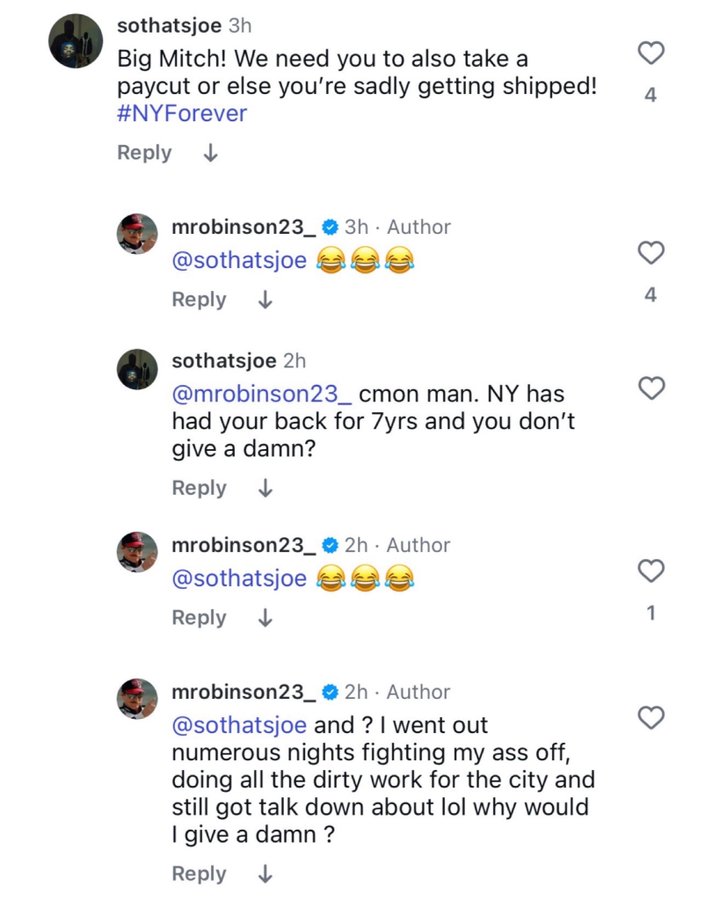Reply to the "cmon man" comment
This screenshot has width=727, height=900.
click(199, 488)
